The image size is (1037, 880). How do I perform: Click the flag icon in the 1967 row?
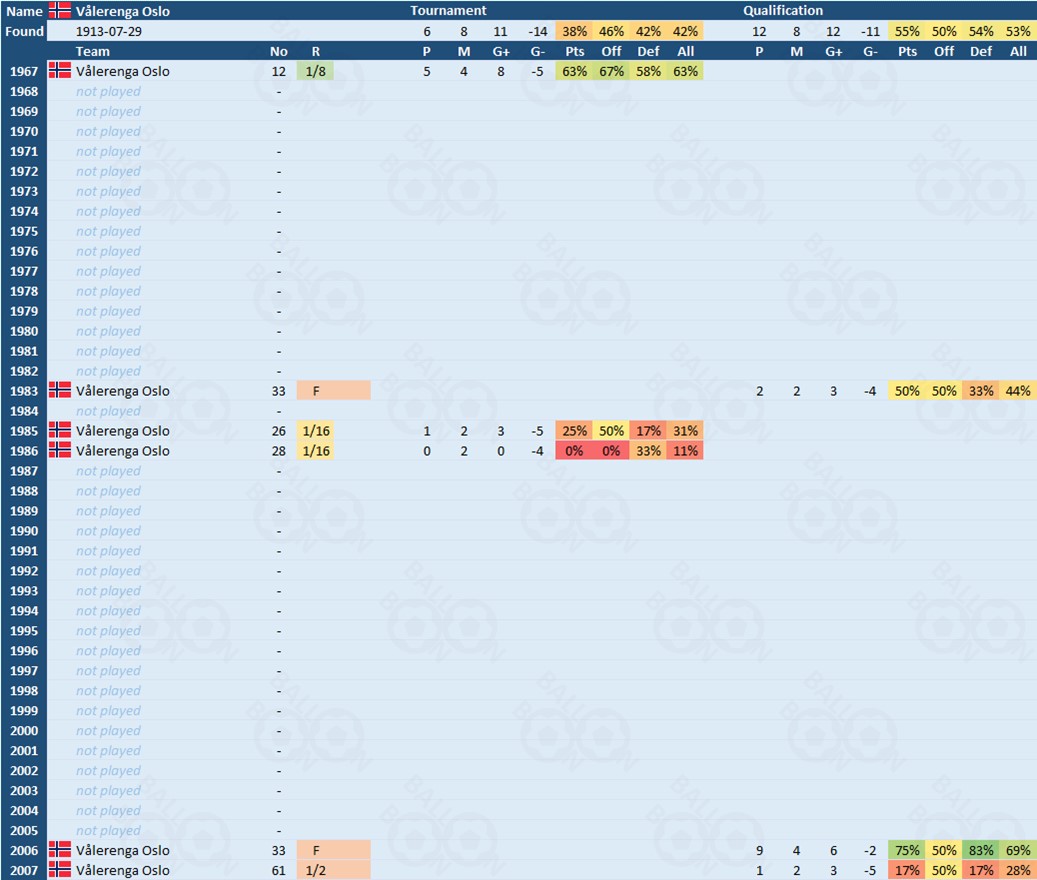pyautogui.click(x=60, y=71)
